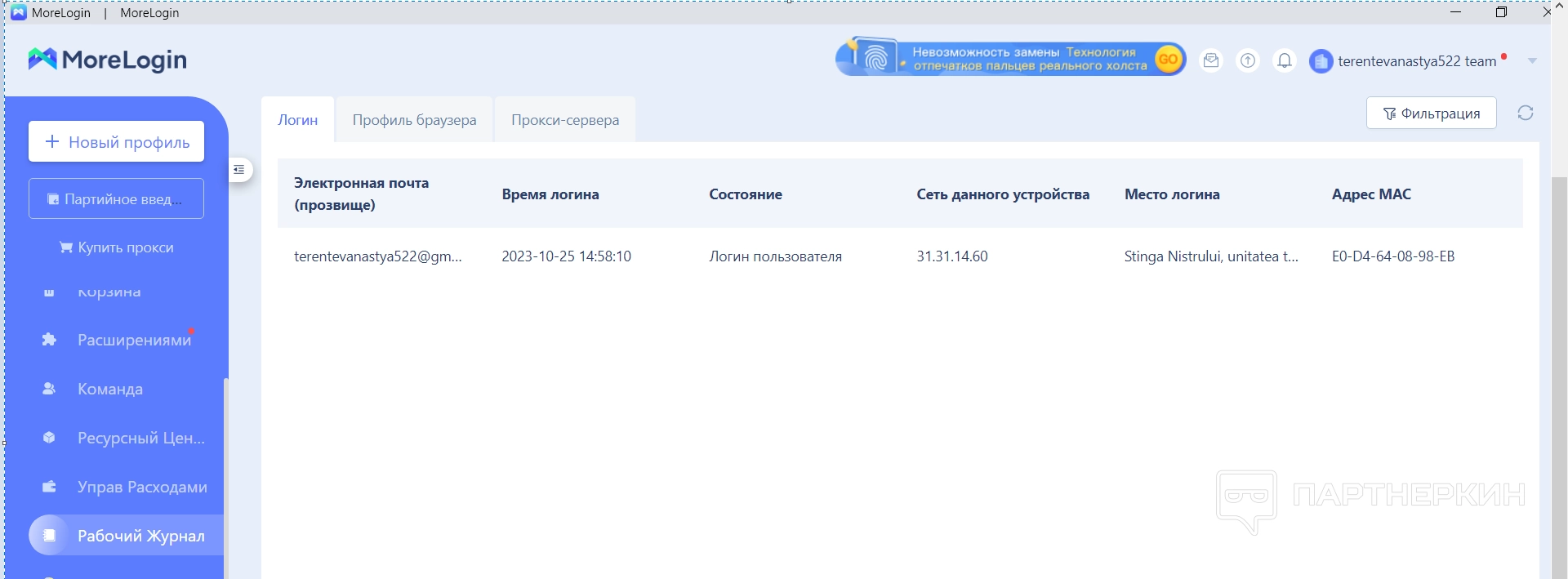The width and height of the screenshot is (1568, 579).
Task: Click MAC address E0-D4-64-08-98-EB
Action: pos(1393,256)
